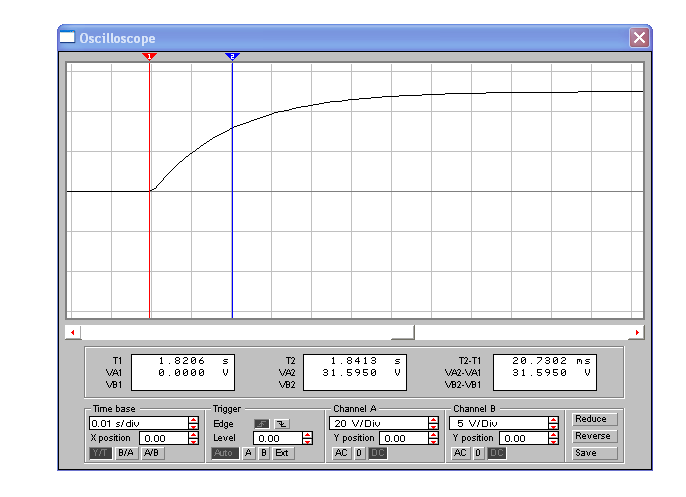
Task: Decrease the time base X position
Action: coord(193,441)
